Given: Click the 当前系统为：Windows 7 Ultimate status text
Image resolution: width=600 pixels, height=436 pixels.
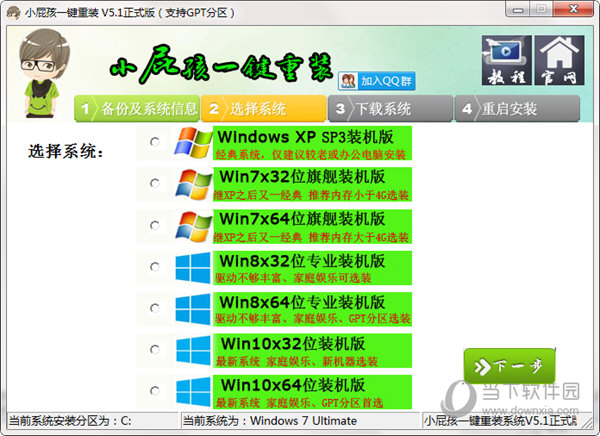Looking at the screenshot, I should [270, 421].
